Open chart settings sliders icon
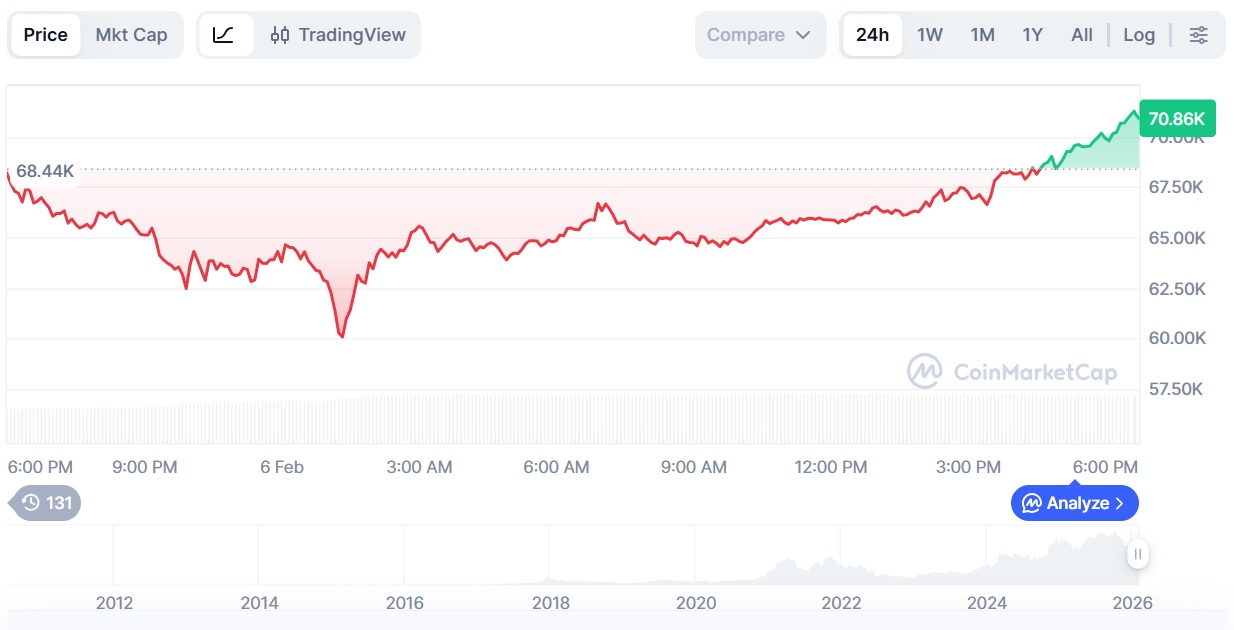 click(1198, 35)
